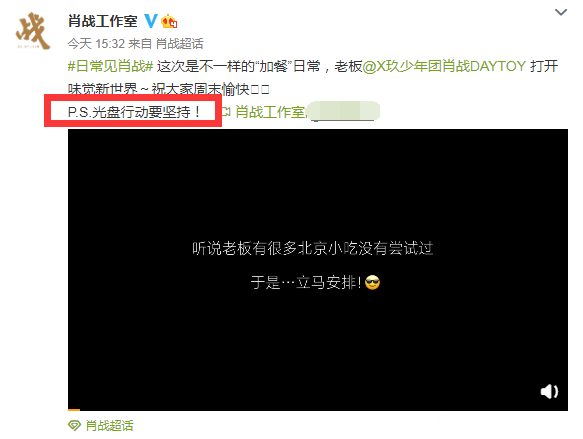Expand the post options chevron

coord(561,12)
